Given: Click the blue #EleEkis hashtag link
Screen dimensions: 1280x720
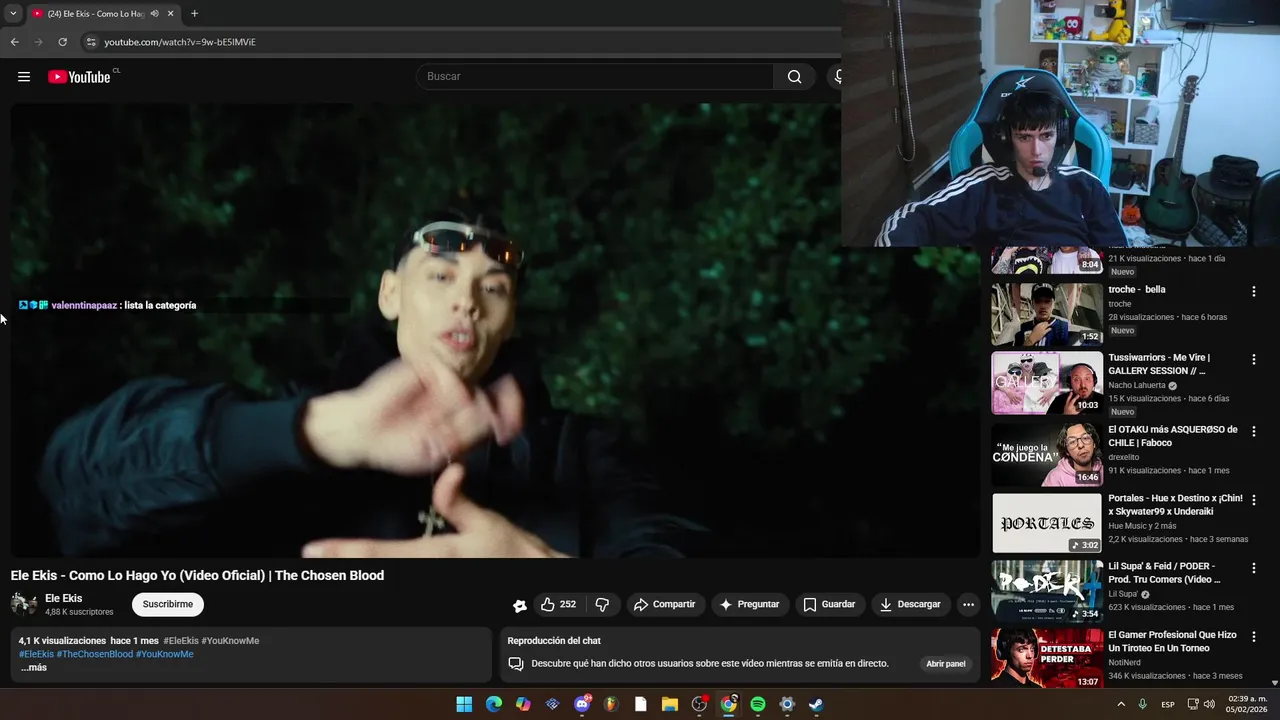Looking at the screenshot, I should tap(36, 654).
